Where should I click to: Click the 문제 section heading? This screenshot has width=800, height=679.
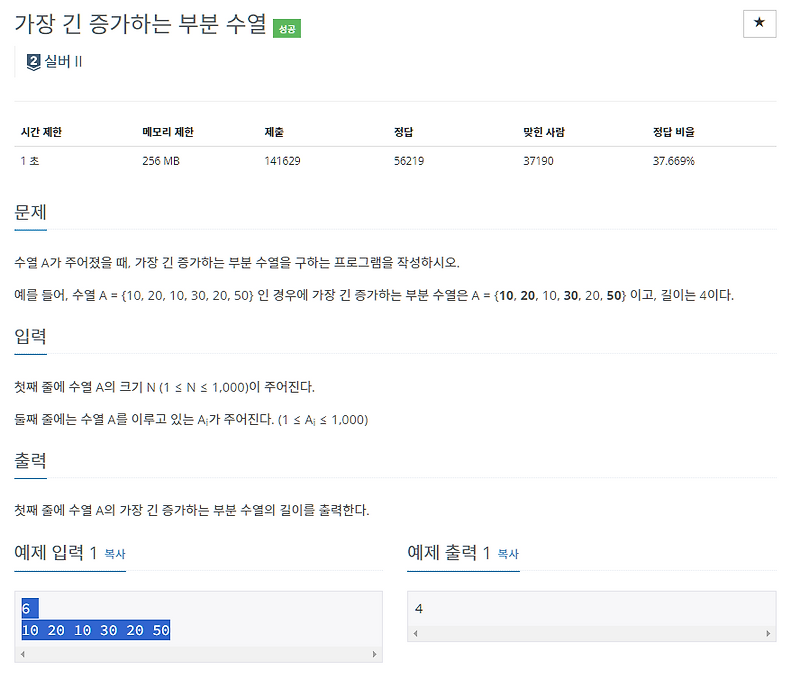point(32,211)
